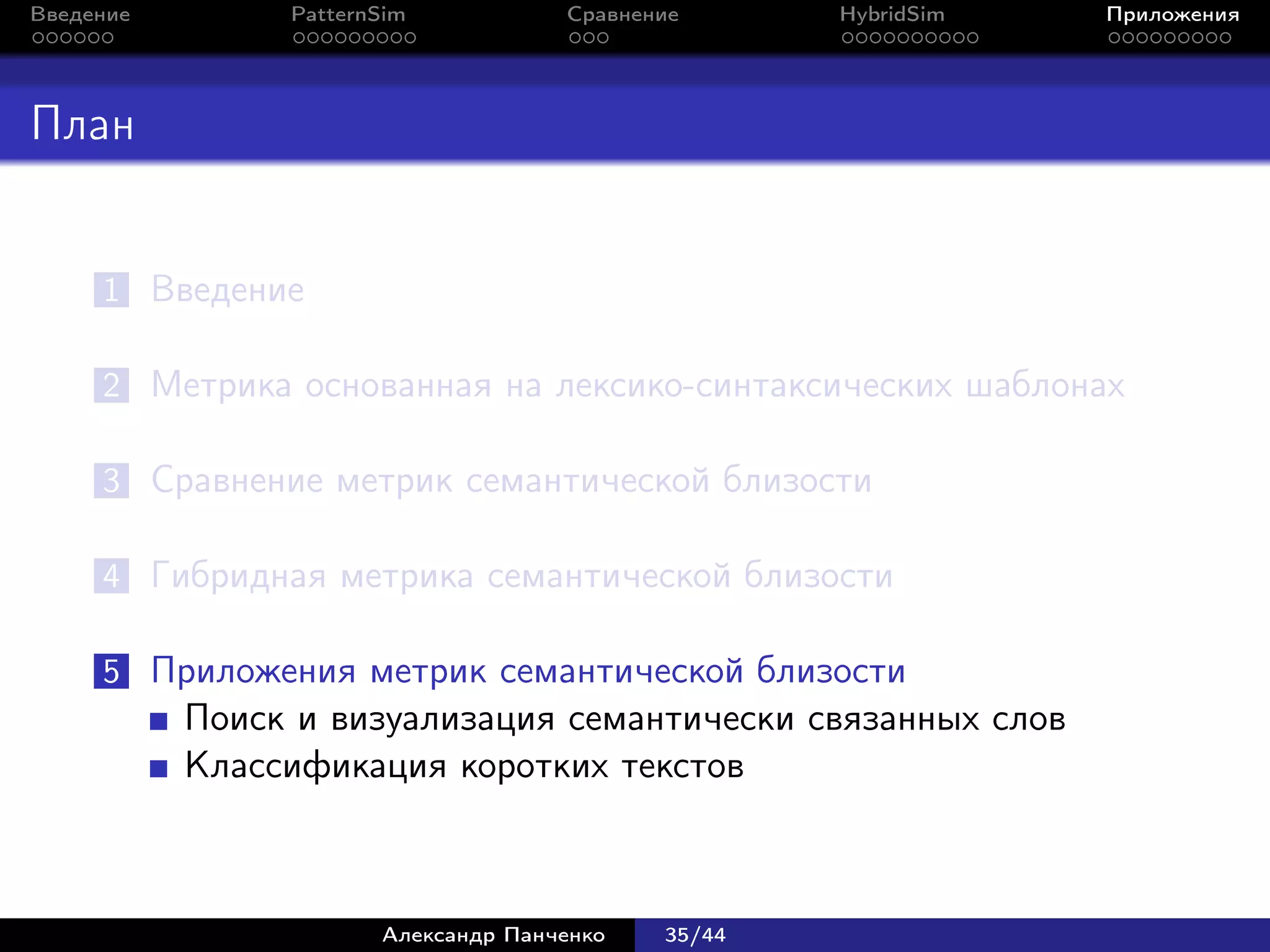Click the last slide dot under Сравнение

[x=603, y=38]
